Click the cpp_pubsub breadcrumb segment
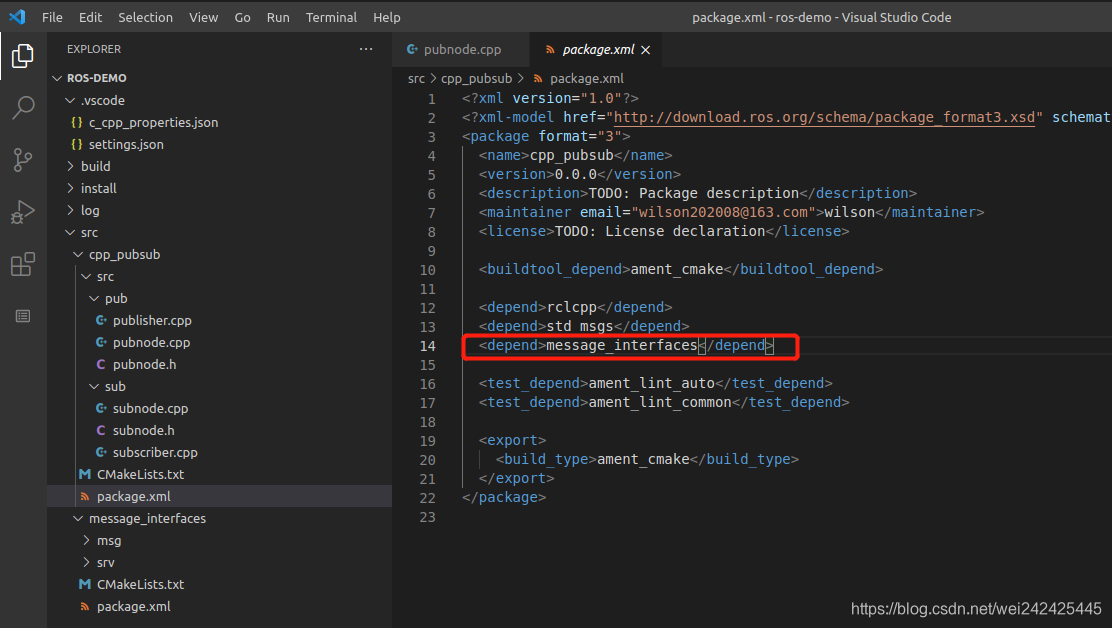This screenshot has height=628, width=1112. pos(476,79)
